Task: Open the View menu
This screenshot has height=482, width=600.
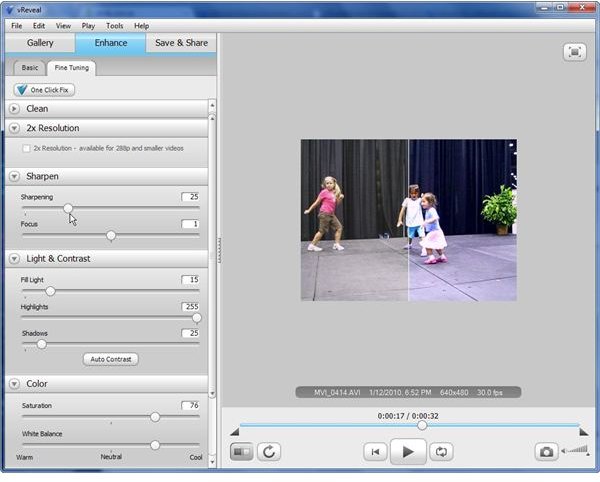Action: pos(63,26)
